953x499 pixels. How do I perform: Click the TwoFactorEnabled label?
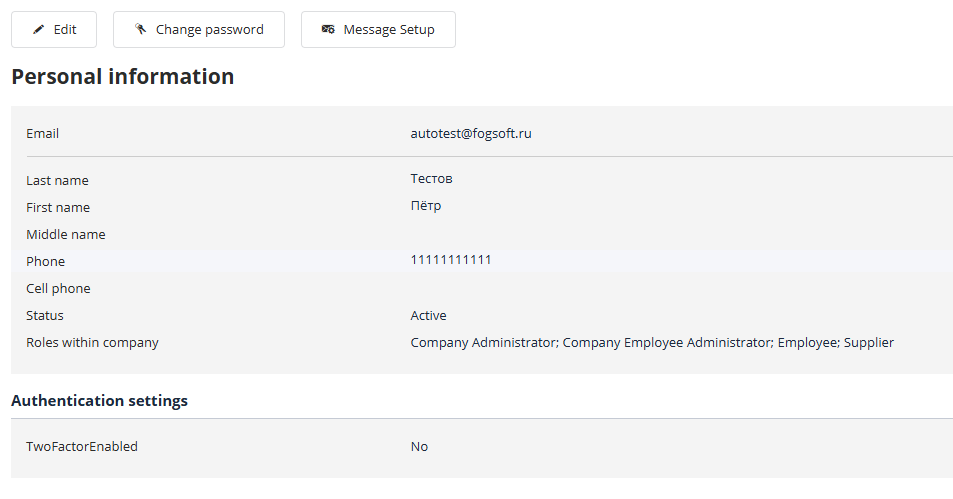(82, 446)
